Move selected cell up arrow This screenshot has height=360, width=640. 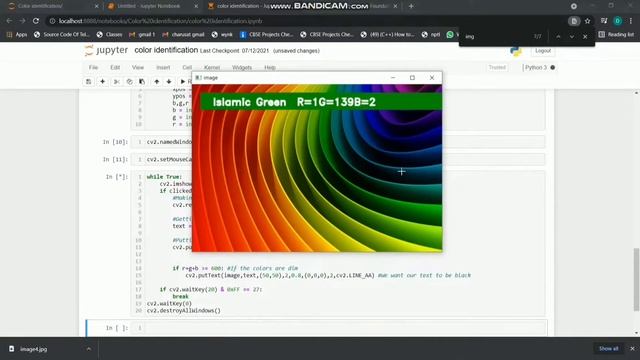click(x=157, y=82)
